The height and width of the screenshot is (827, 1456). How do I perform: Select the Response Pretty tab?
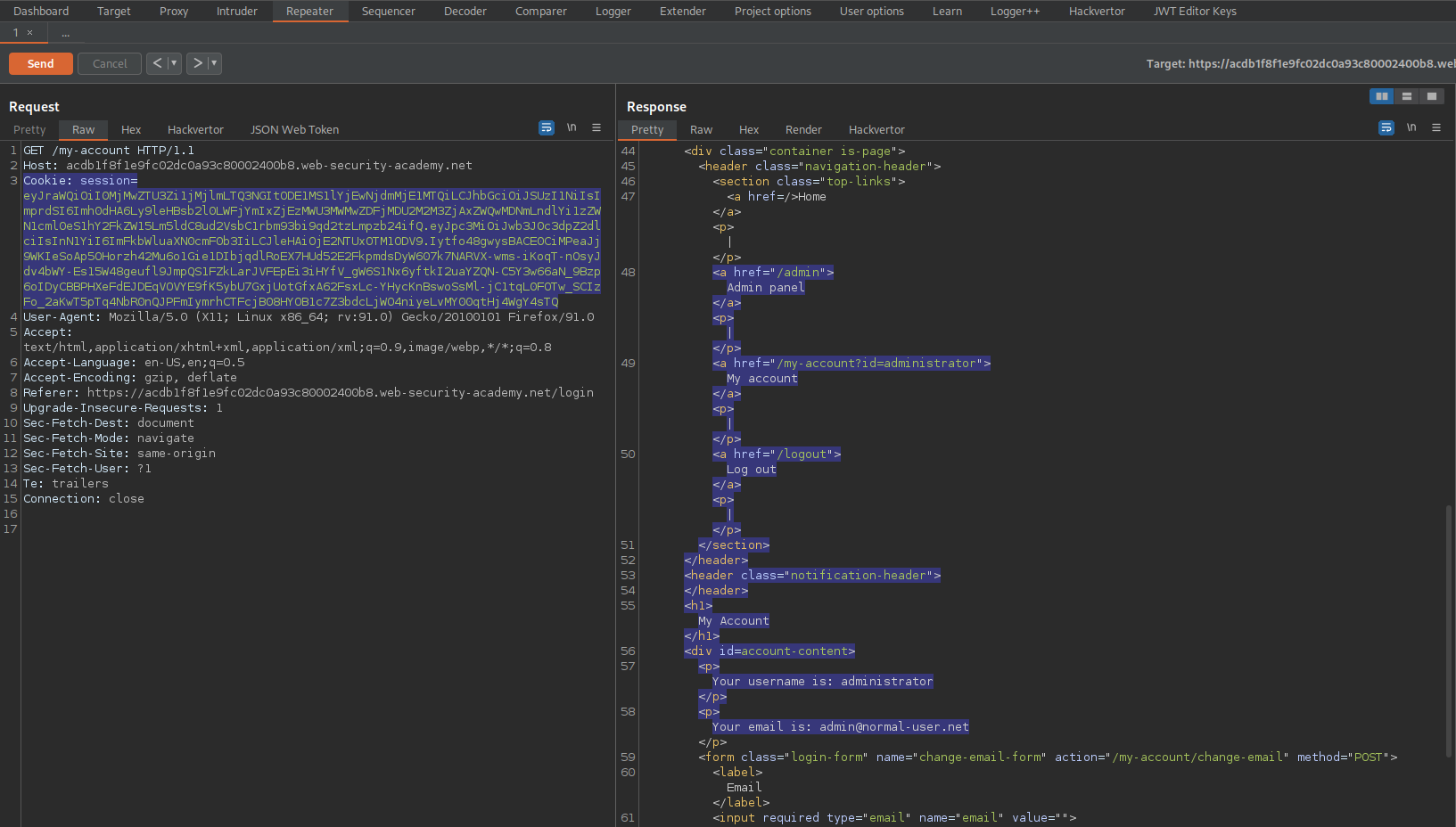click(x=647, y=130)
